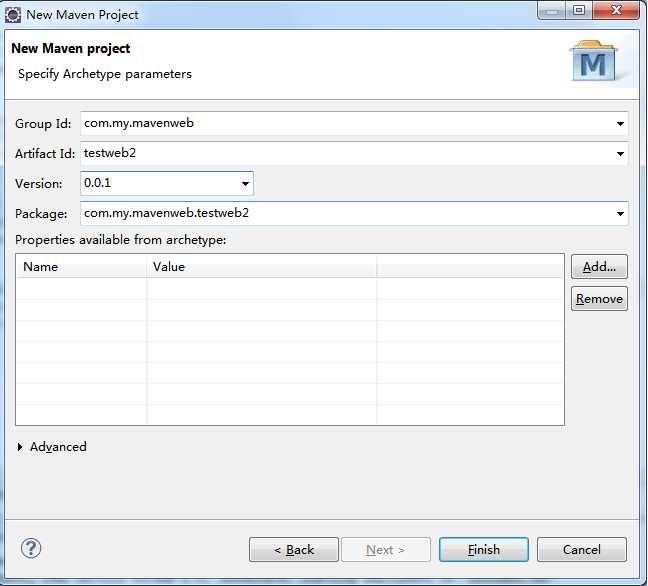Screen dimensions: 648x586
Task: Click the "Package:" label
Action: pos(41,214)
